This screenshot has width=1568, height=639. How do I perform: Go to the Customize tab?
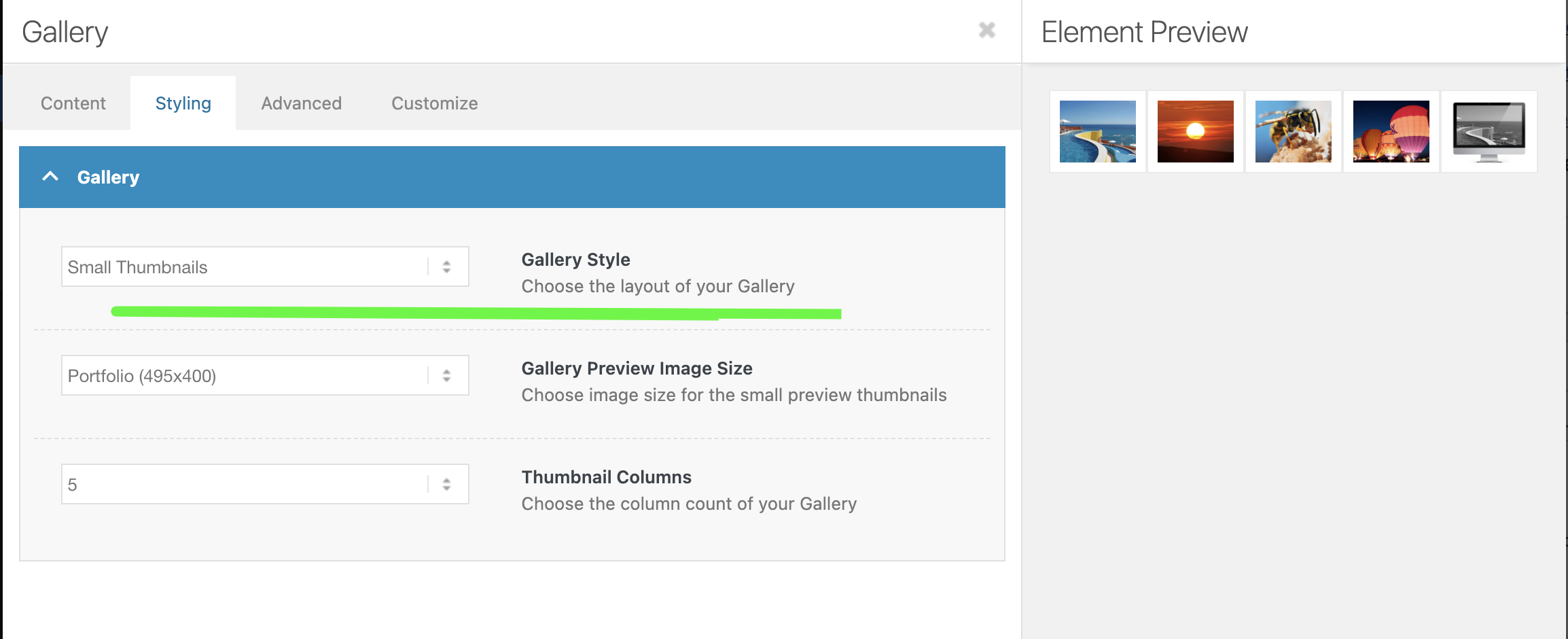(434, 103)
